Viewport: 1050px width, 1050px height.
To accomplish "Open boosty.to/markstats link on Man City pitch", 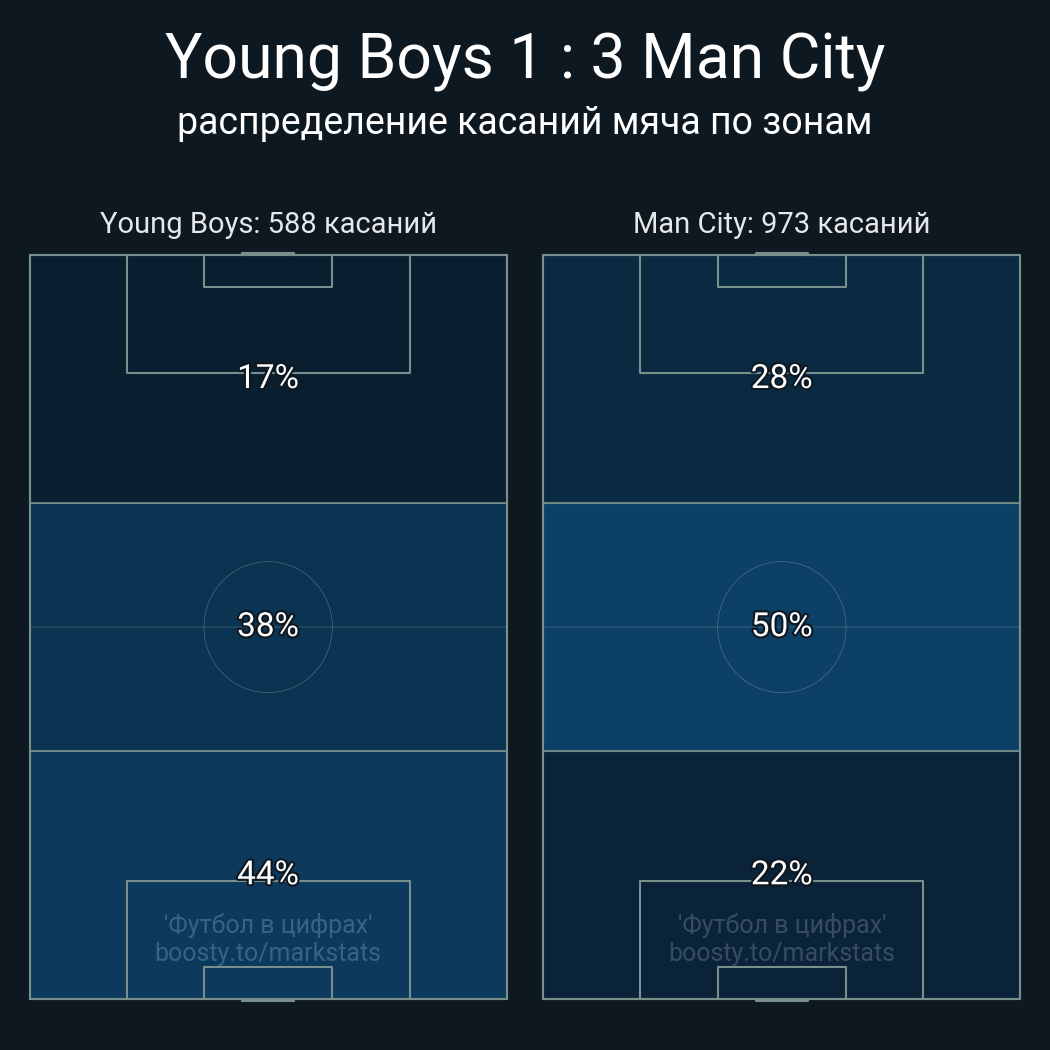I will (x=781, y=952).
